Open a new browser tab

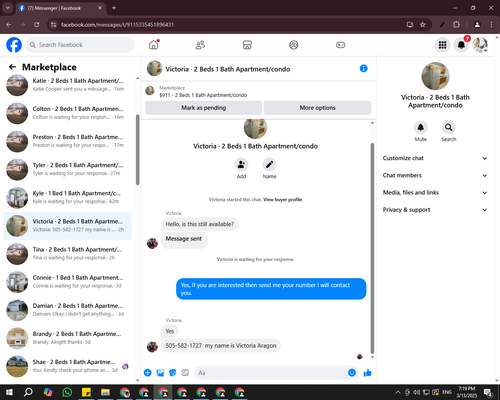pyautogui.click(x=114, y=8)
